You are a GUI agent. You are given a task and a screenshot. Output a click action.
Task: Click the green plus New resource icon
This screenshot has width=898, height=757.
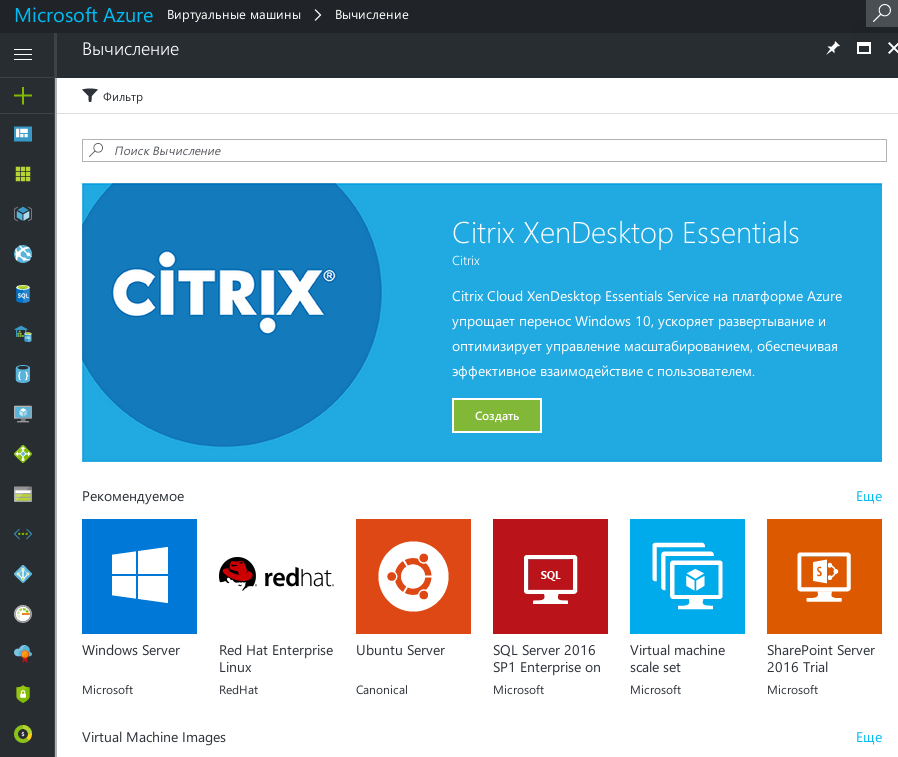click(23, 95)
